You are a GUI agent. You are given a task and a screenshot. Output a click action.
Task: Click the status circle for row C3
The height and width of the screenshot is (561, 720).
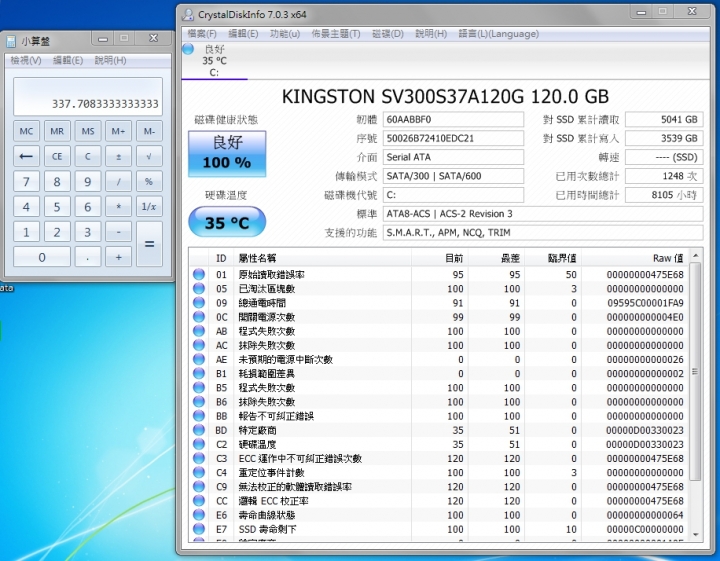coord(199,458)
